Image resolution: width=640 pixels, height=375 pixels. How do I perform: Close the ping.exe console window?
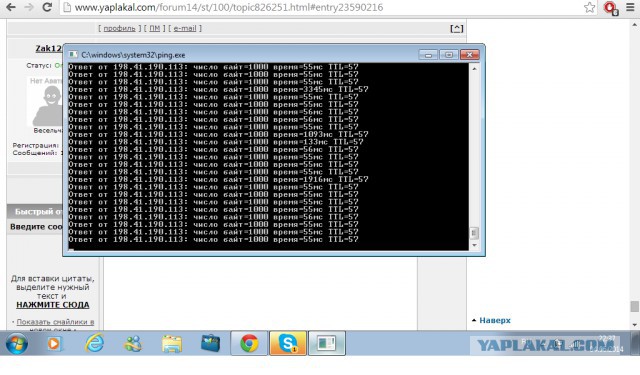pyautogui.click(x=469, y=55)
